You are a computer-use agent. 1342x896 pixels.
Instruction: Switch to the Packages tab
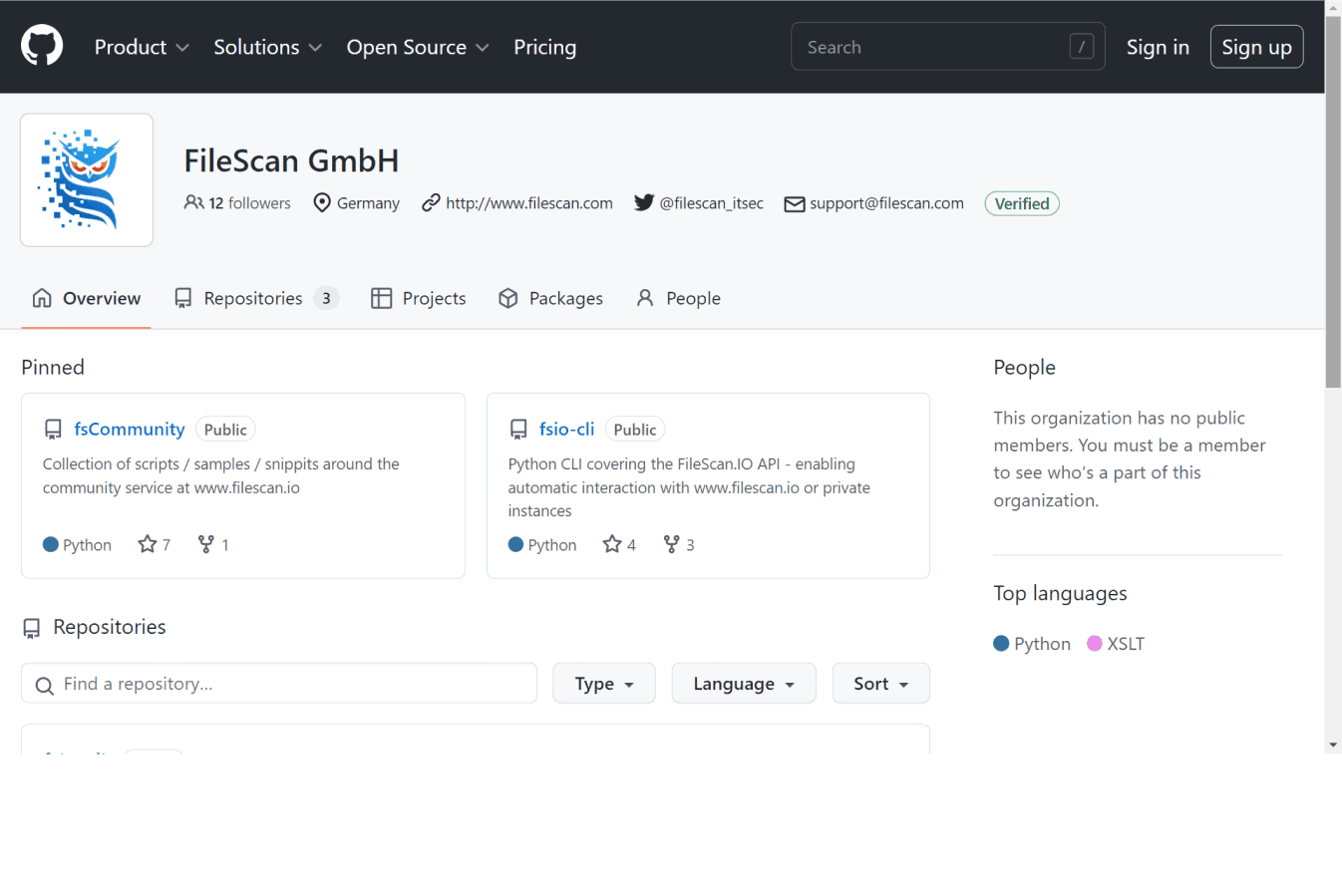[x=550, y=298]
